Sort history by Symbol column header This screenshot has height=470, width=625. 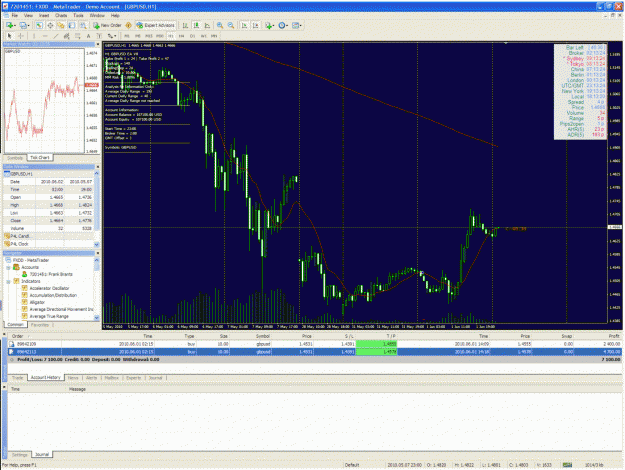coord(263,336)
